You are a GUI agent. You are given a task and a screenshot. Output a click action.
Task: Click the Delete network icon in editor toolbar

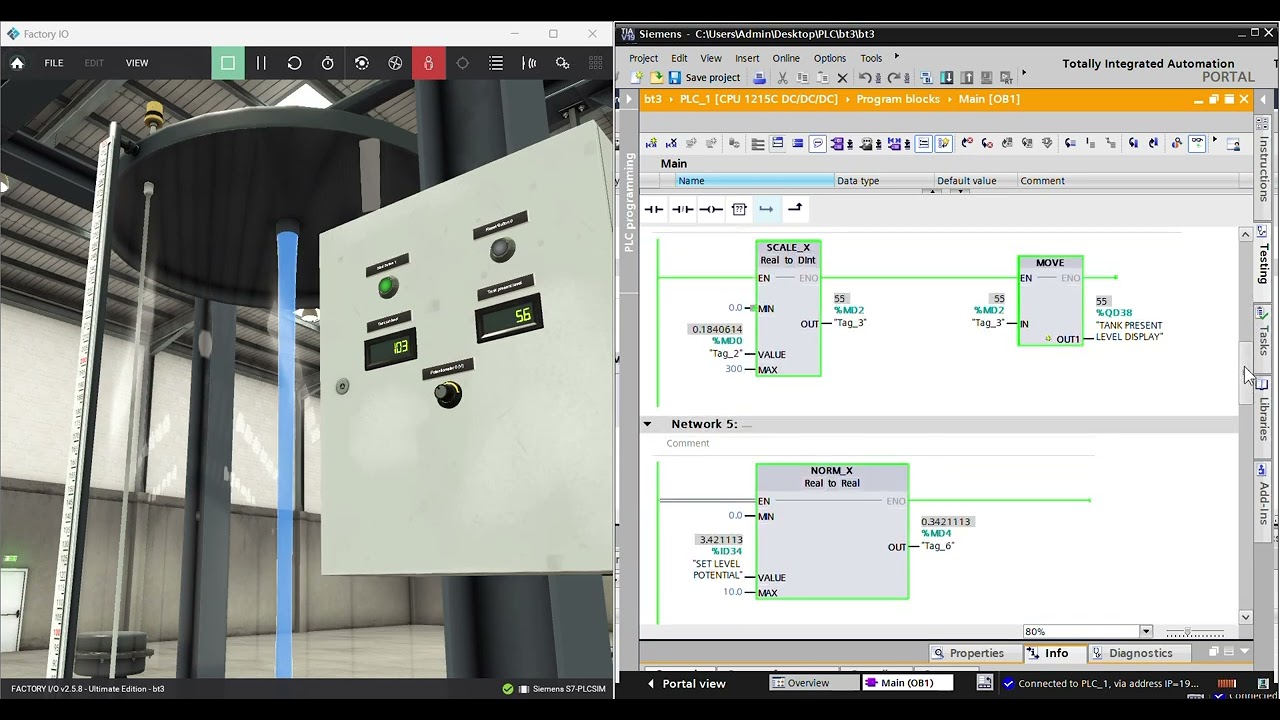tap(671, 143)
